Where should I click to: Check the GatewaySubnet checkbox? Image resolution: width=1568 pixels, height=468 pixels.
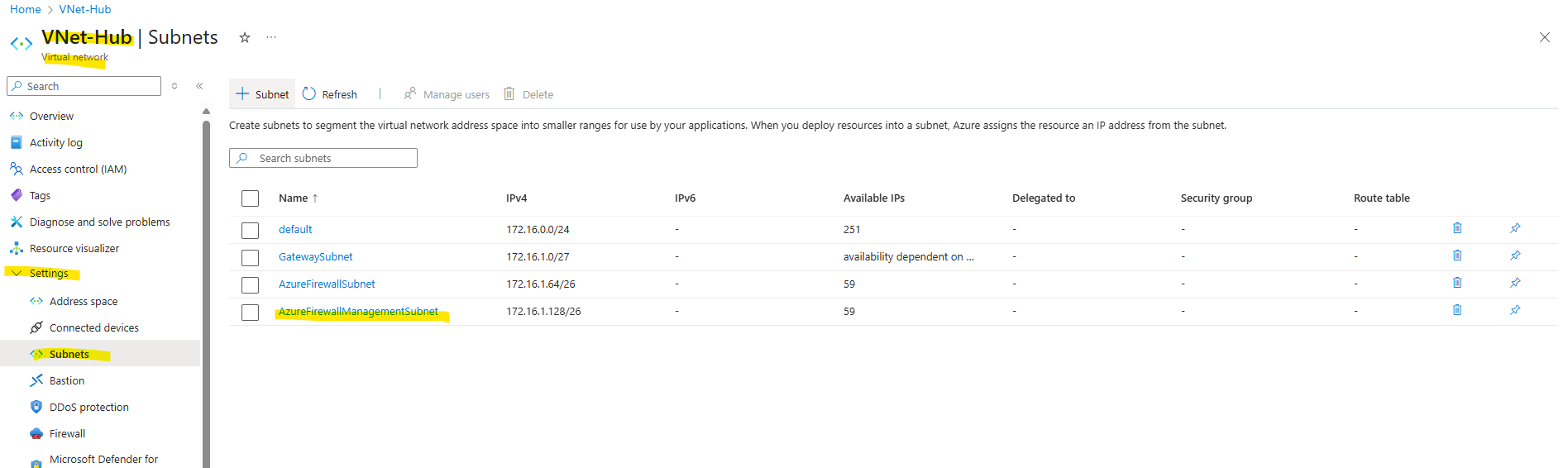pyautogui.click(x=250, y=258)
